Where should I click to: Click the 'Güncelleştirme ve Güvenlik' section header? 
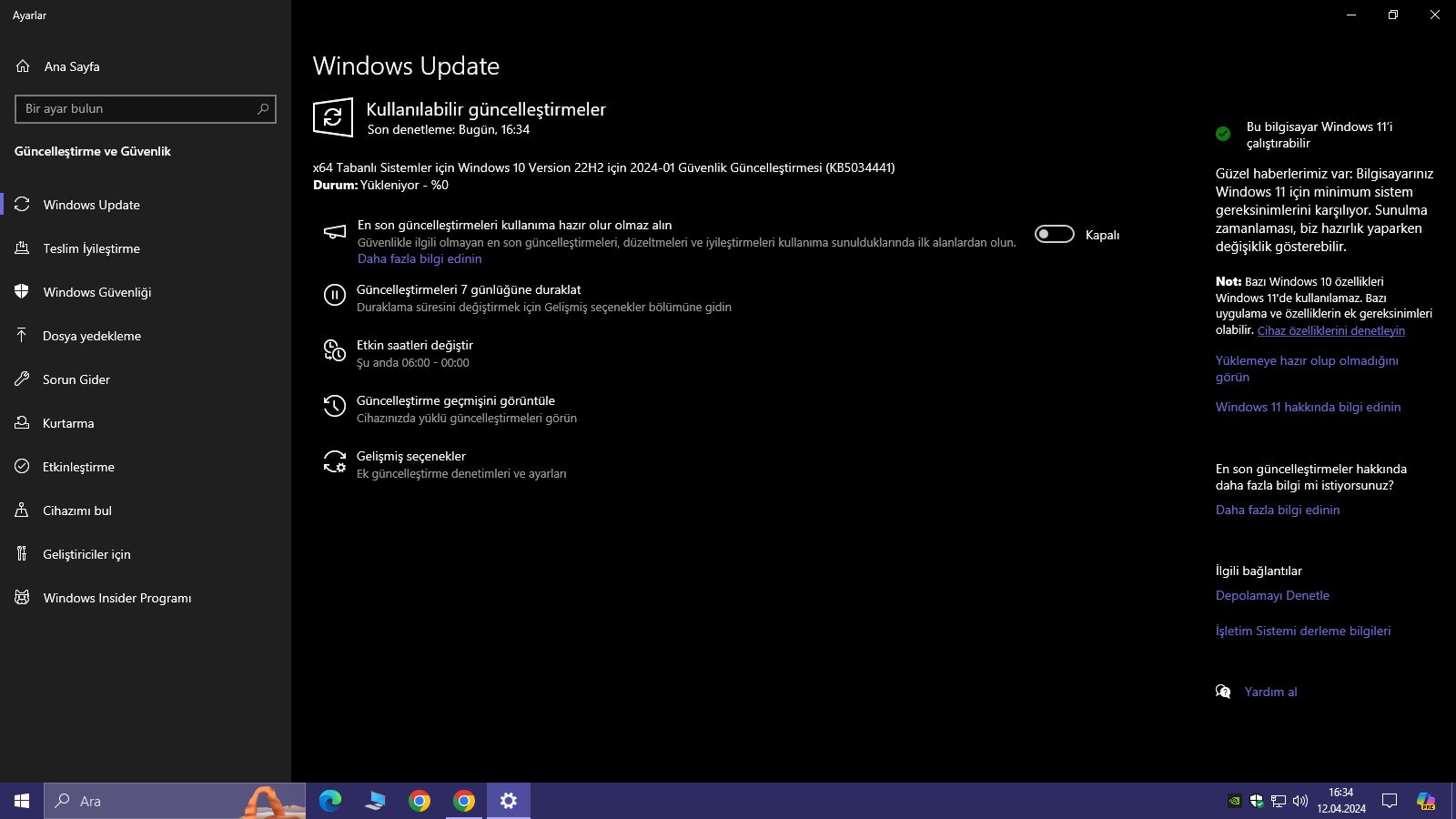point(93,151)
